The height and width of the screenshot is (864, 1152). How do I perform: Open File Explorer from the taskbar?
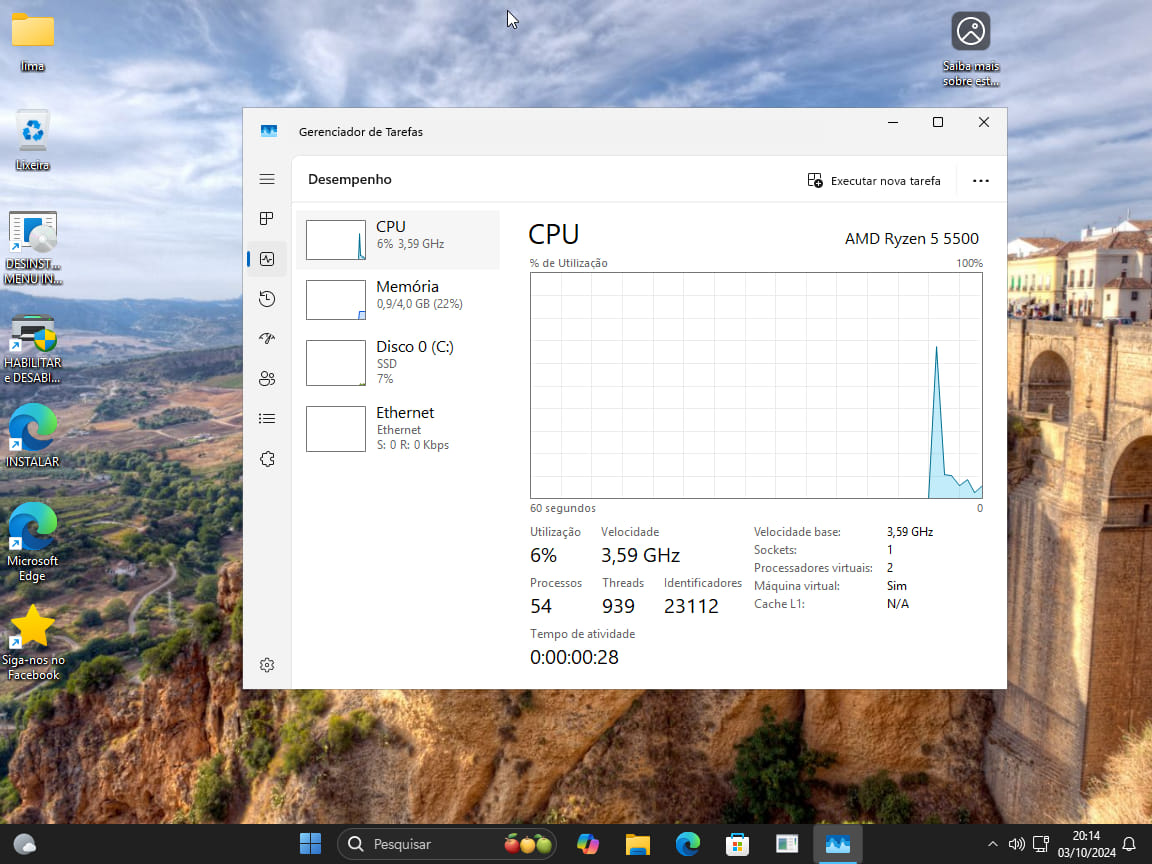[x=637, y=844]
